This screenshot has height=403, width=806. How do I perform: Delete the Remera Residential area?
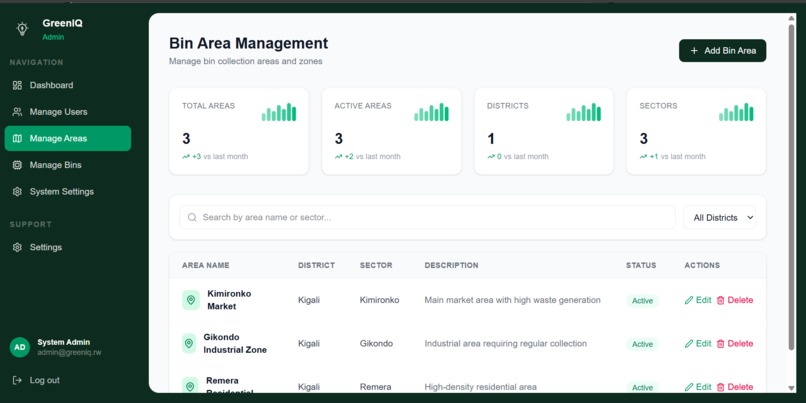pos(735,387)
